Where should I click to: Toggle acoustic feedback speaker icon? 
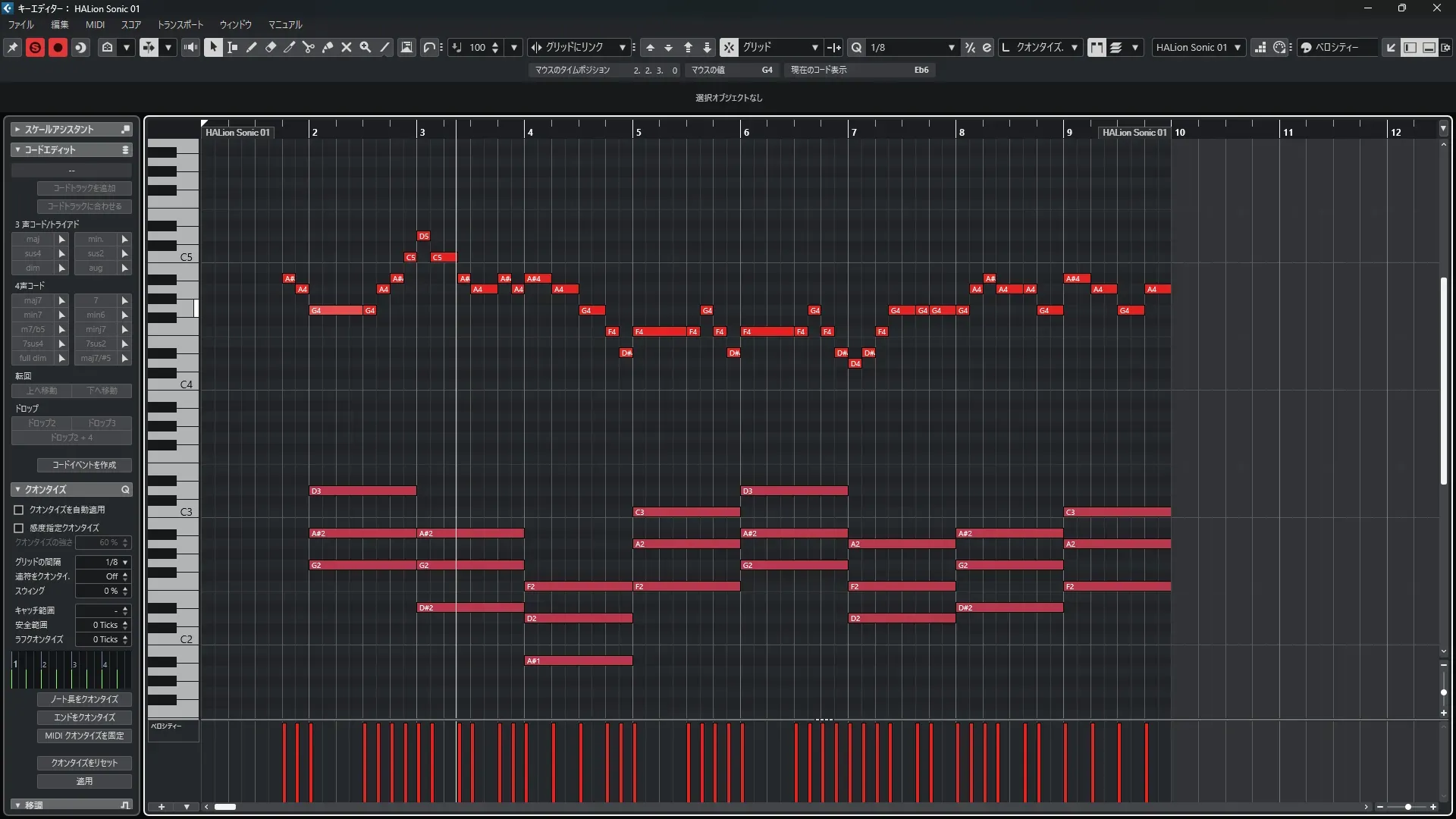(190, 47)
